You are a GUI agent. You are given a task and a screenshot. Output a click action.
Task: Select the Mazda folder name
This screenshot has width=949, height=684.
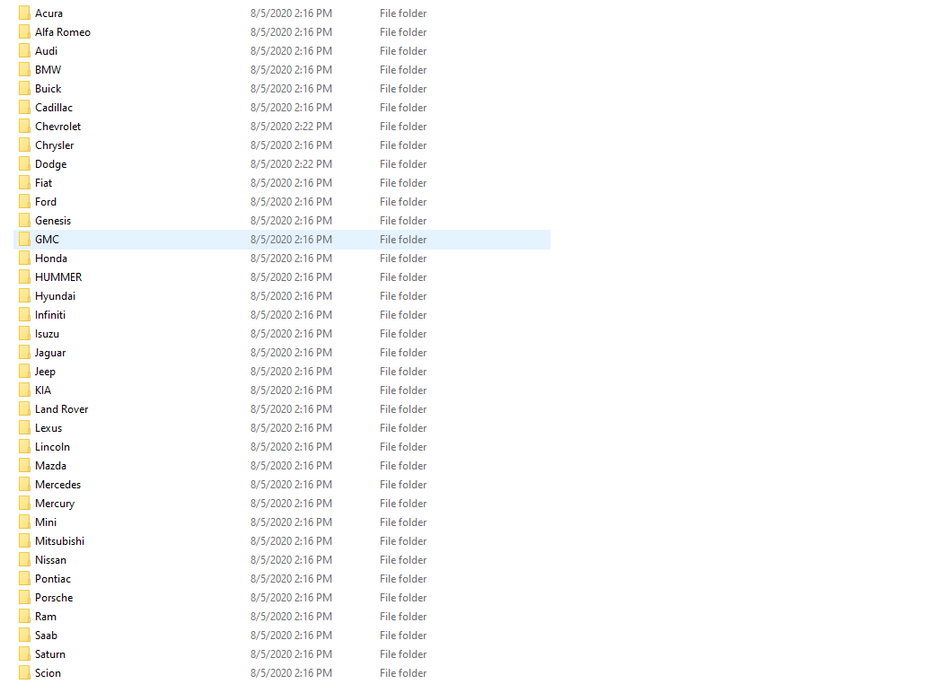pyautogui.click(x=51, y=465)
